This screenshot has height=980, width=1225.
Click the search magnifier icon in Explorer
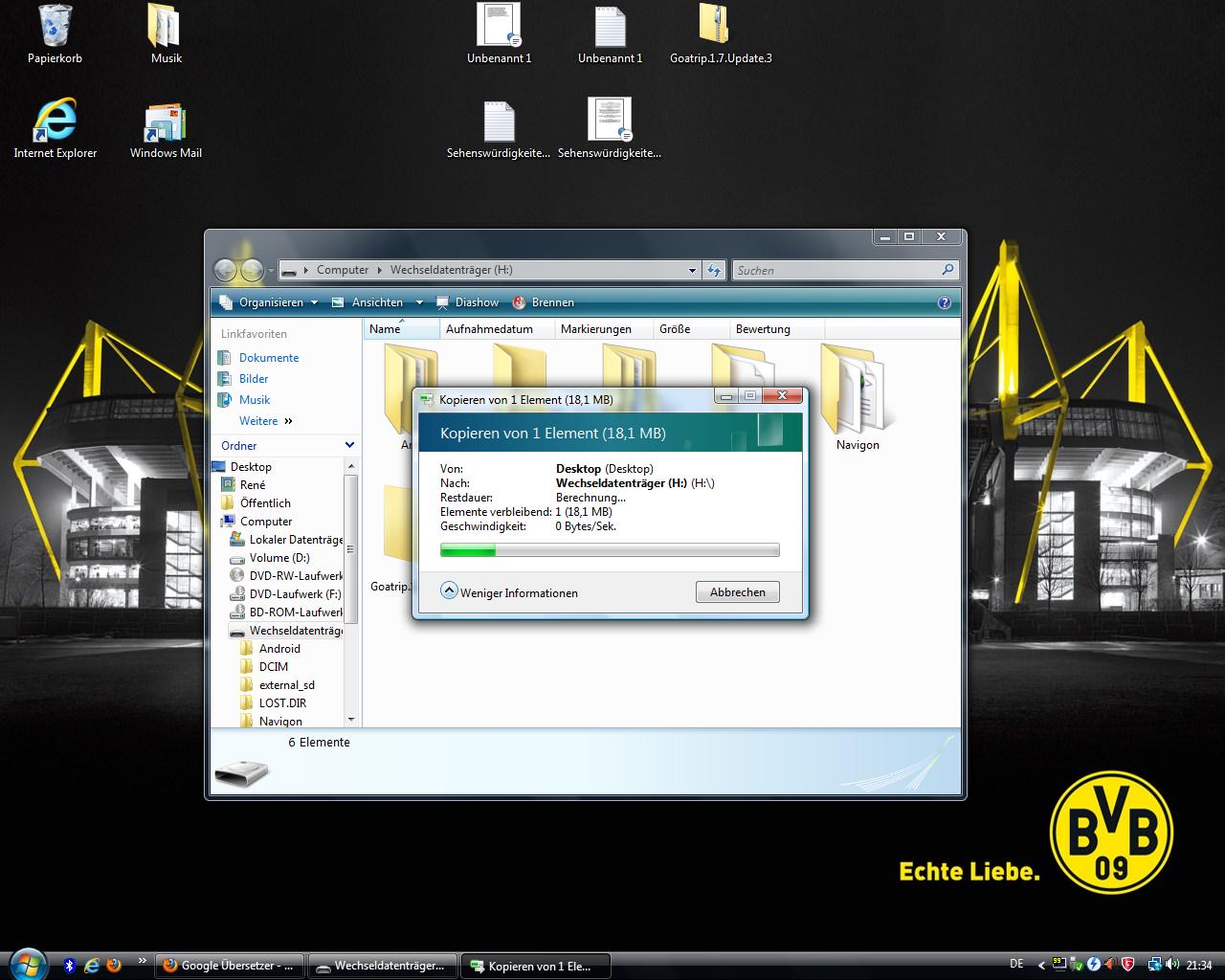click(x=947, y=270)
